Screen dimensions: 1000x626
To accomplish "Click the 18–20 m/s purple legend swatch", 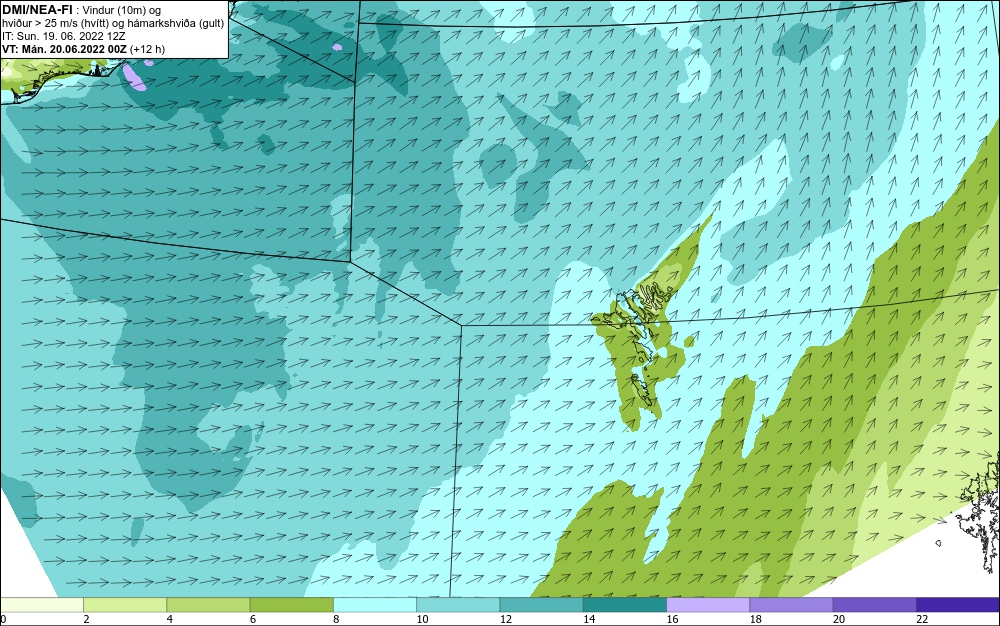I will click(x=791, y=605).
